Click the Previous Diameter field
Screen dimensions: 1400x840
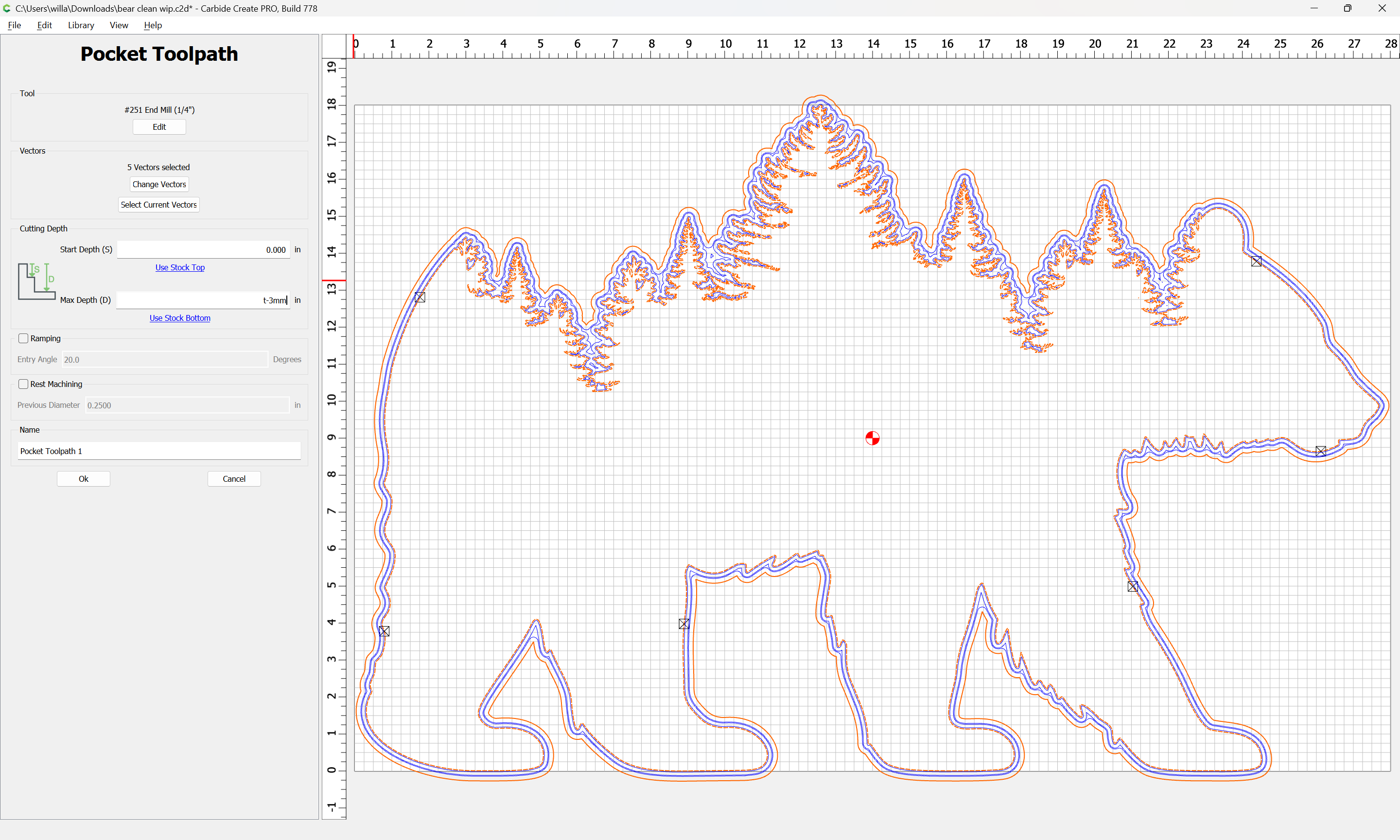pos(187,405)
